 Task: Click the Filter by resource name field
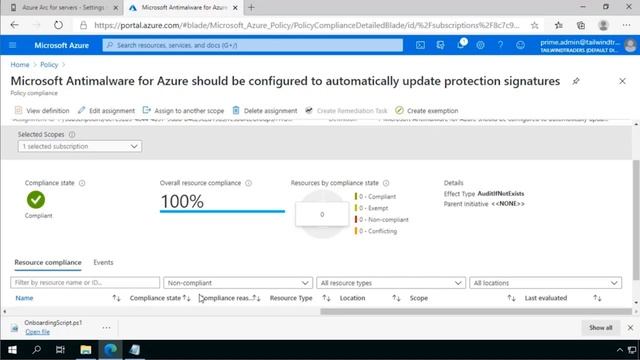[x=85, y=282]
